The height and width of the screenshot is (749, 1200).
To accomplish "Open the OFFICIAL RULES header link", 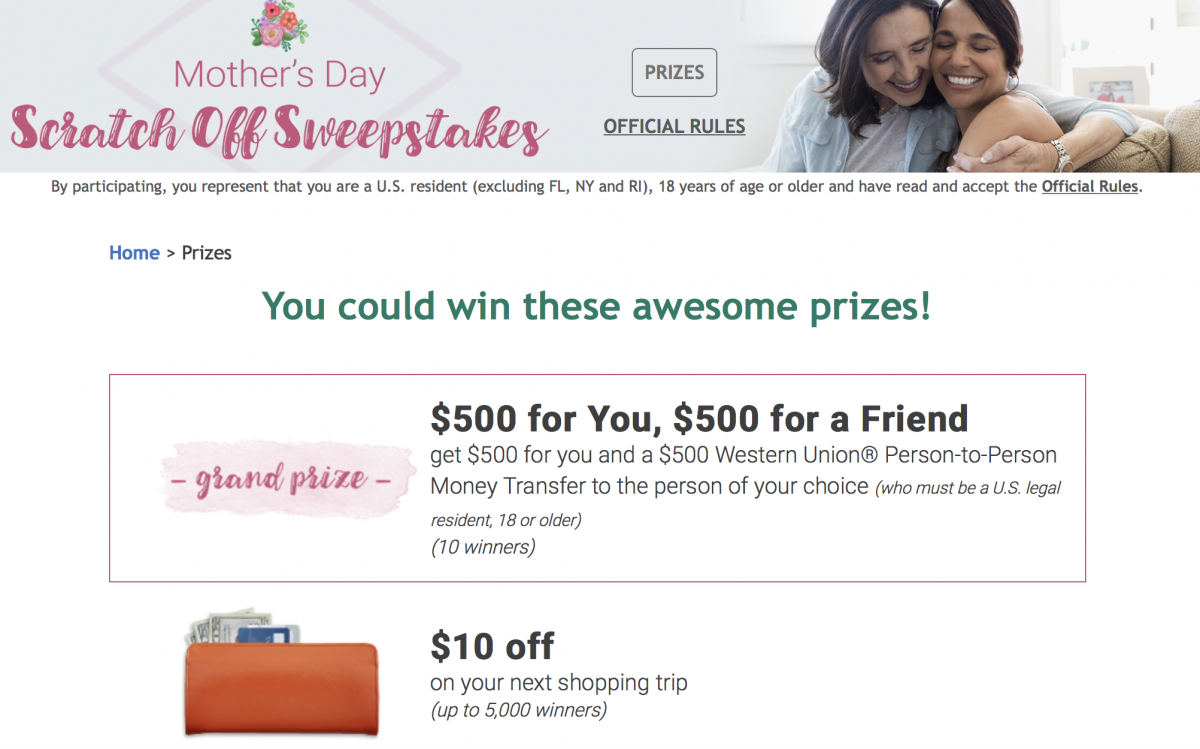I will [x=674, y=127].
